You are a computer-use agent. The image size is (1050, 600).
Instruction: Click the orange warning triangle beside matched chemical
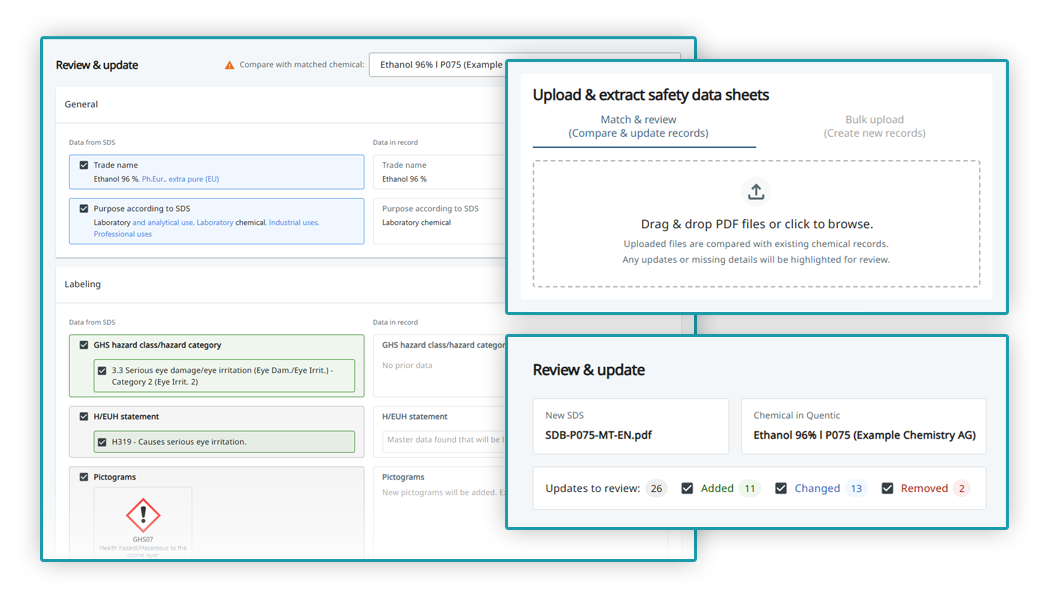click(230, 64)
